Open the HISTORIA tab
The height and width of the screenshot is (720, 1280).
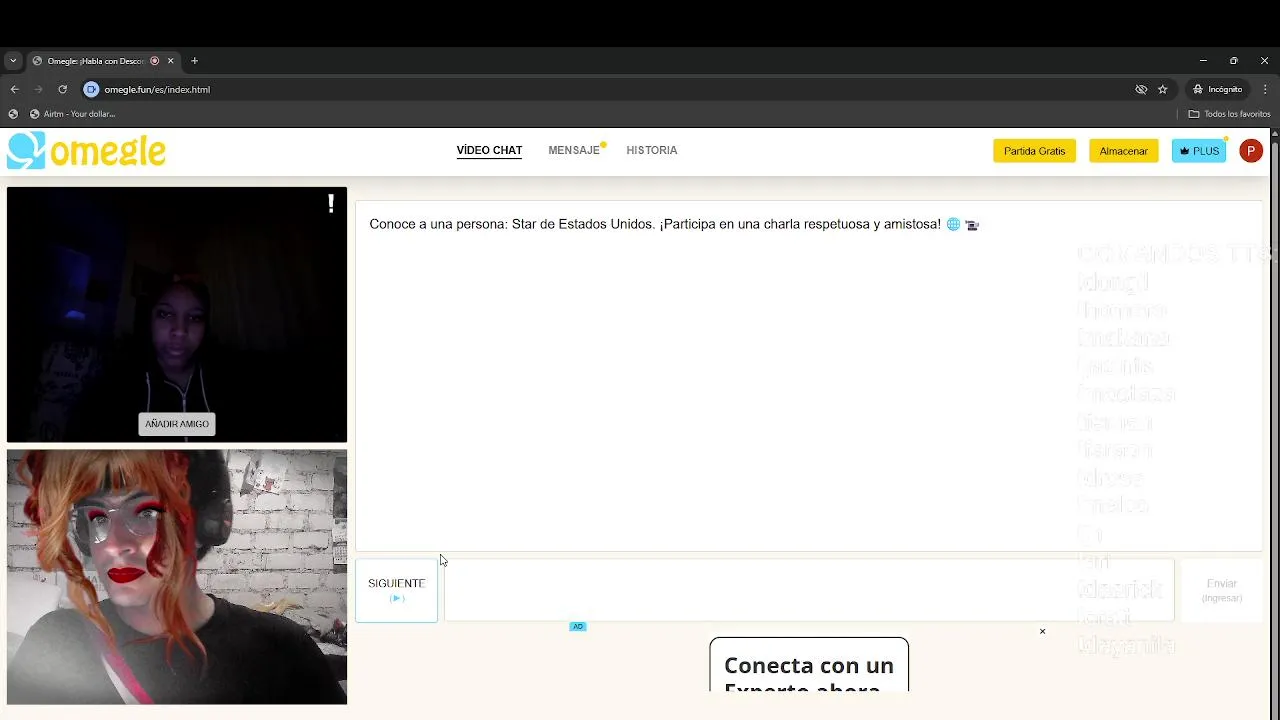(x=652, y=150)
